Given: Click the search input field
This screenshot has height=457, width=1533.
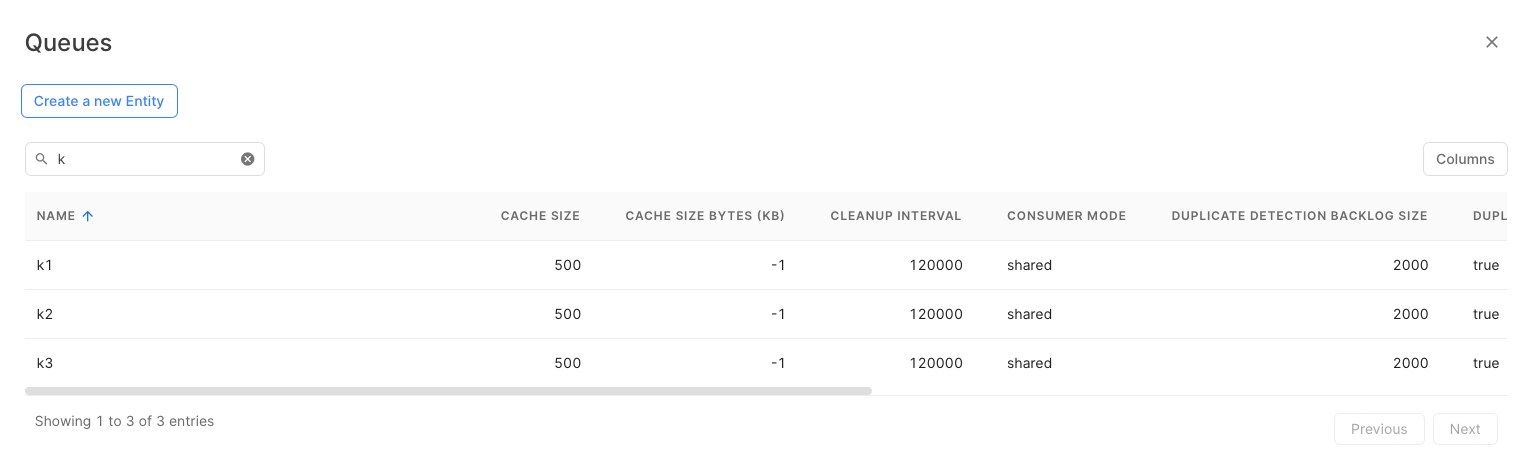Looking at the screenshot, I should (145, 159).
